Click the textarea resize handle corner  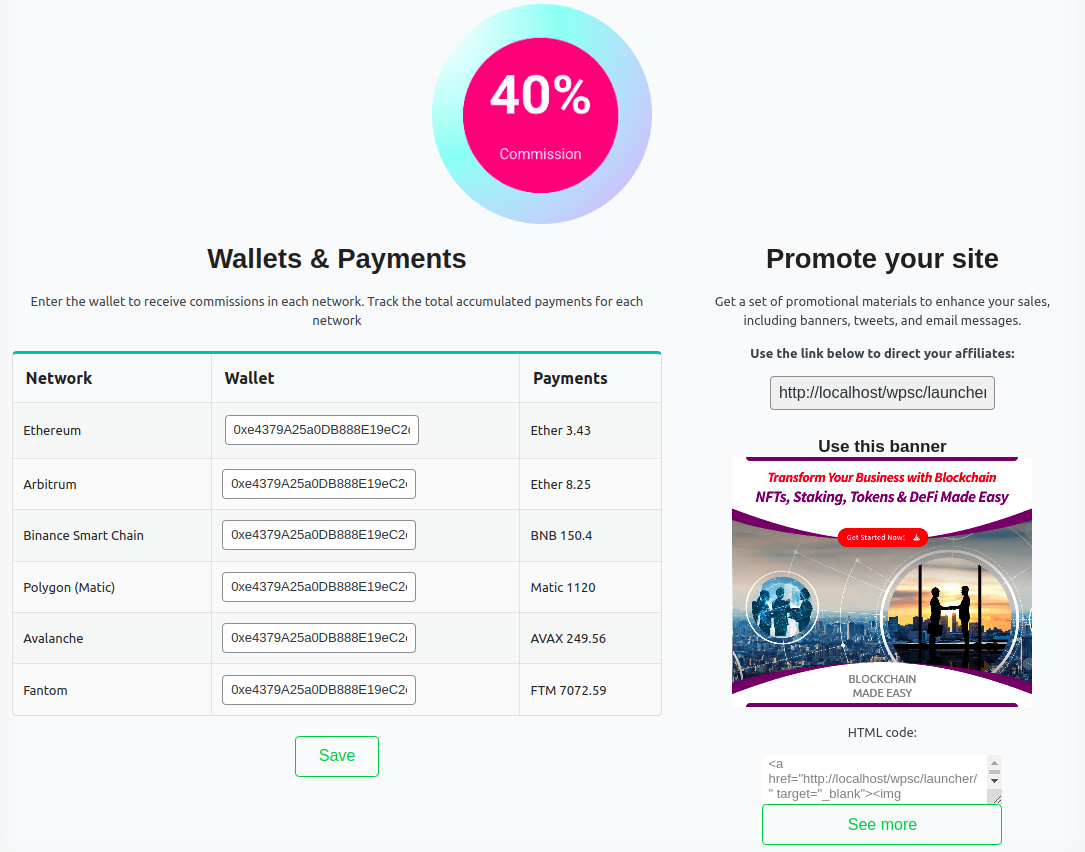[x=996, y=799]
